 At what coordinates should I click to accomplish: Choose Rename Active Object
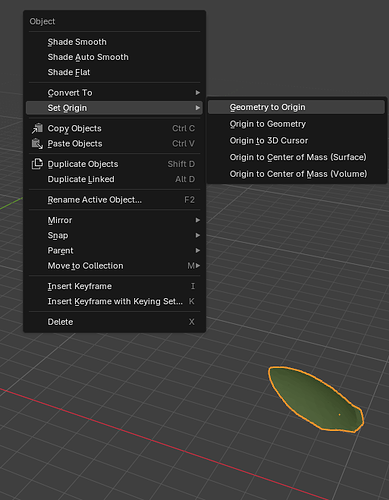pyautogui.click(x=114, y=200)
